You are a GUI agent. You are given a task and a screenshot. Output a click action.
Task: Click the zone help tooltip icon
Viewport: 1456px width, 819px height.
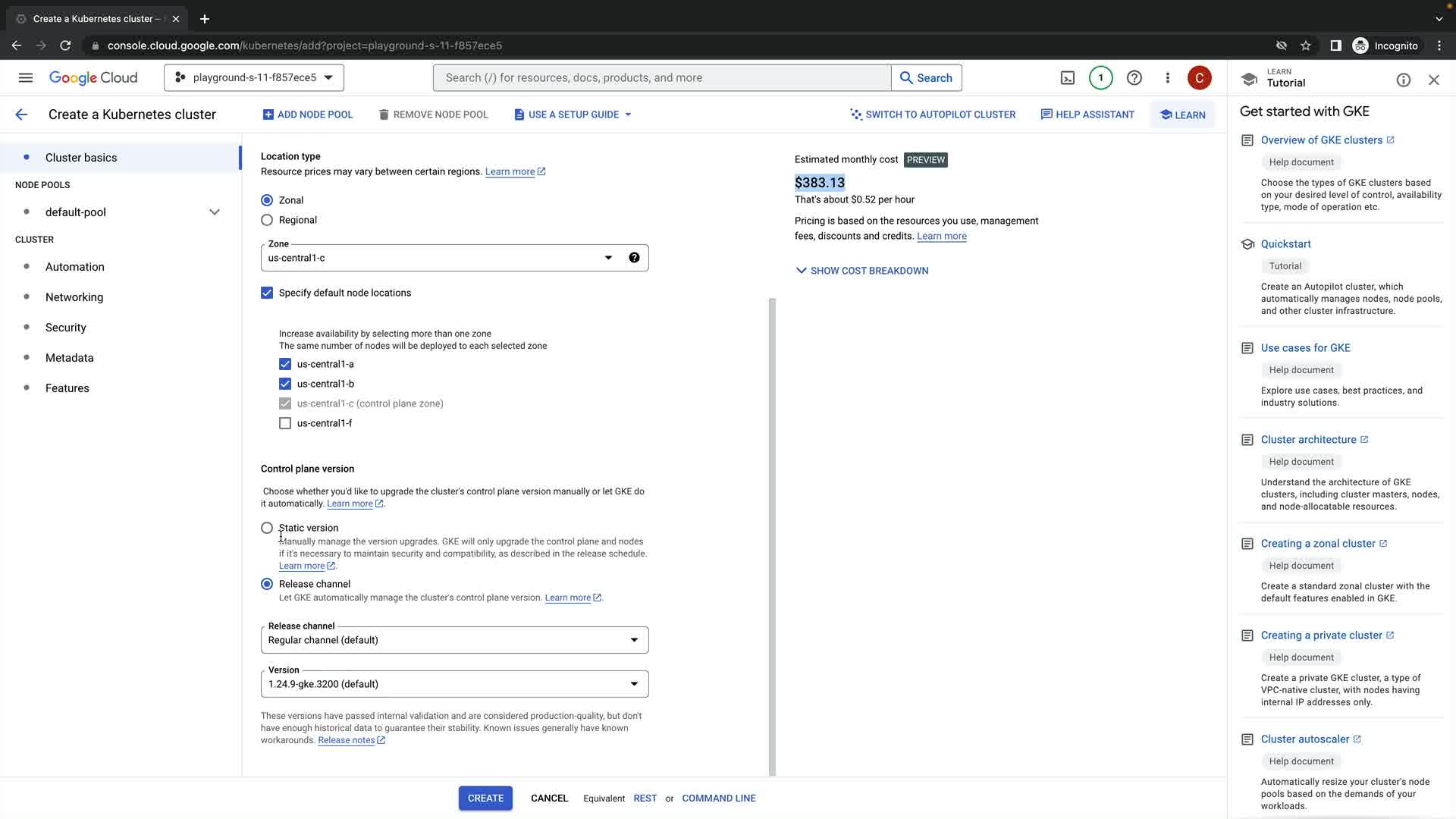(x=634, y=258)
